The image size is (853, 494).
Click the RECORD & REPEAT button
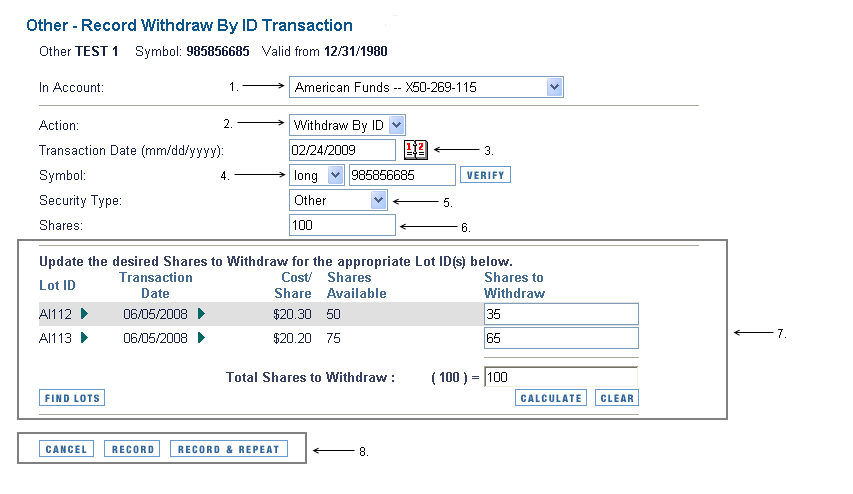coord(229,449)
